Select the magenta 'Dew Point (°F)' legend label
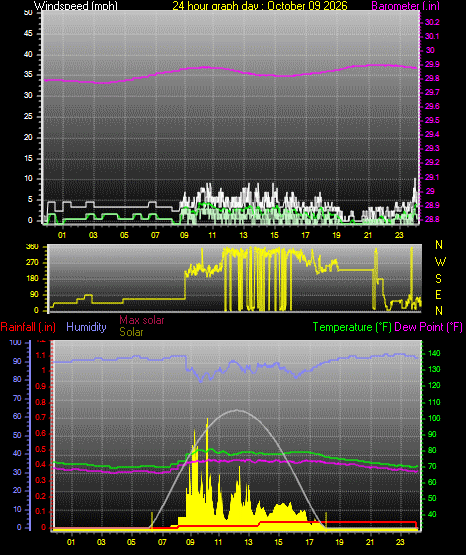 tap(428, 327)
